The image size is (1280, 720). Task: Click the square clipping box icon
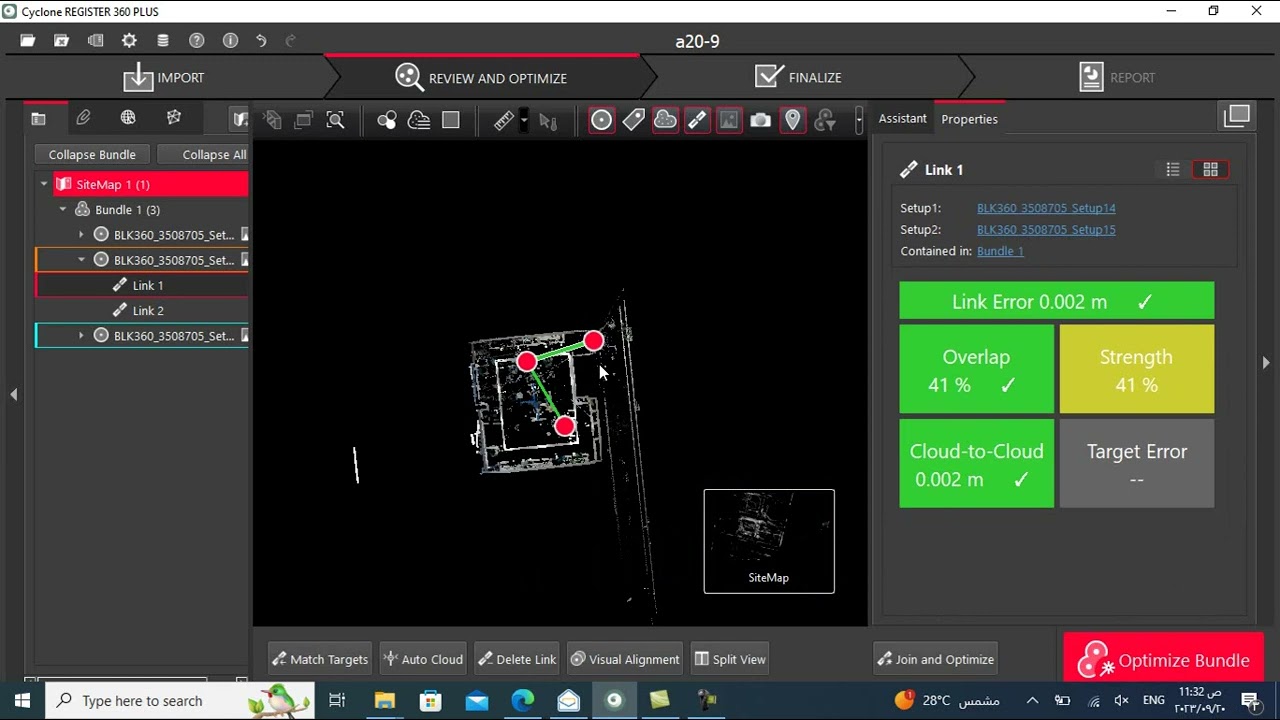pos(451,120)
